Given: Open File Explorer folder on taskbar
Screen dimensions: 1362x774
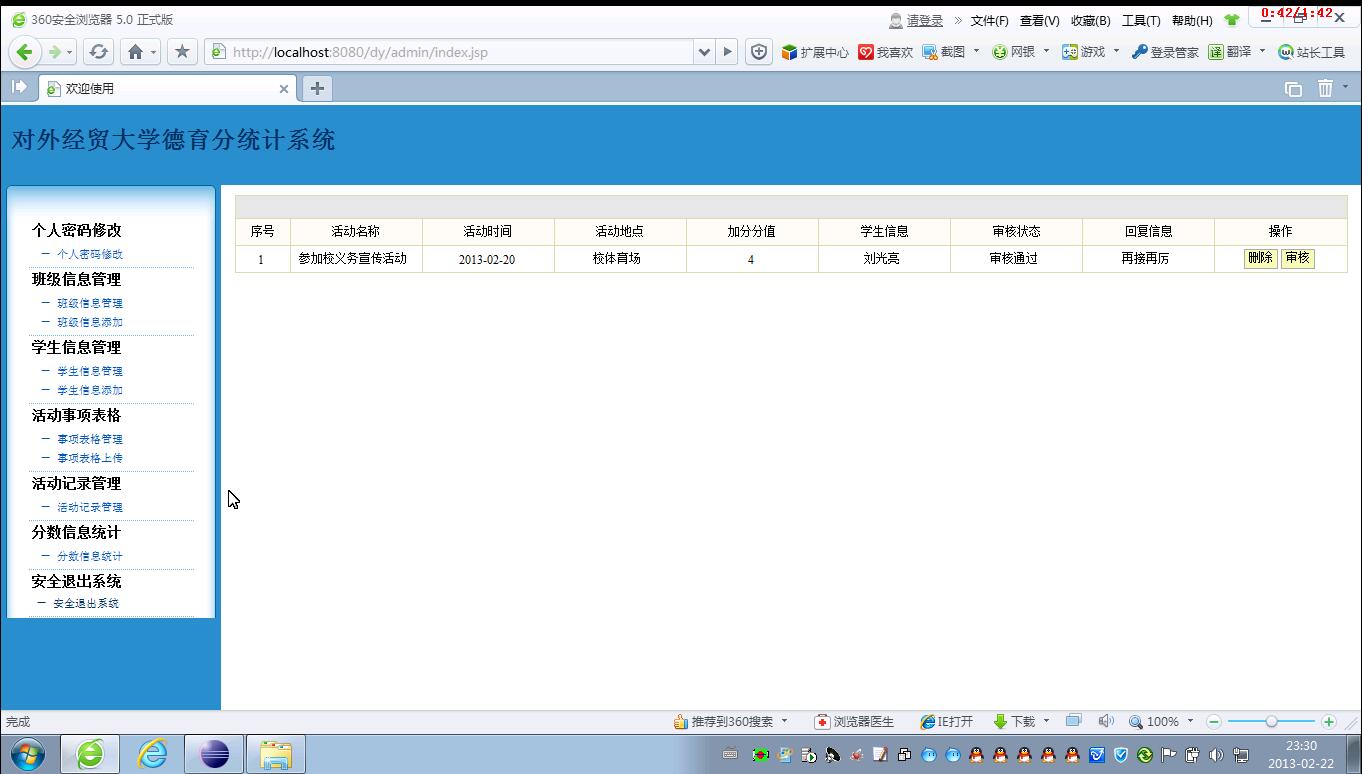Looking at the screenshot, I should coord(276,754).
